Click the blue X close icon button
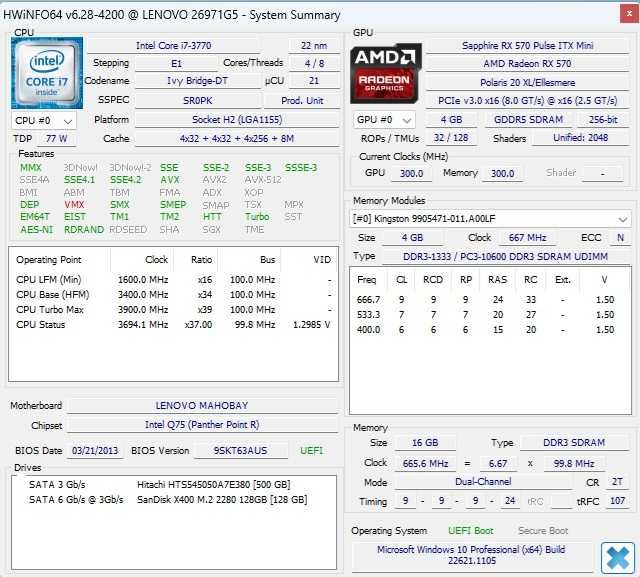 coord(618,558)
